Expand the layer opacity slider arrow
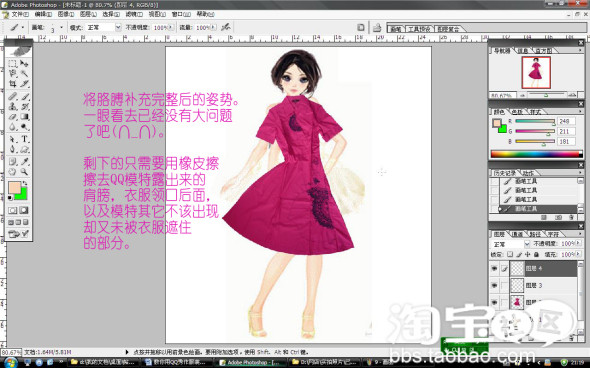Image resolution: width=590 pixels, height=368 pixels. (578, 243)
